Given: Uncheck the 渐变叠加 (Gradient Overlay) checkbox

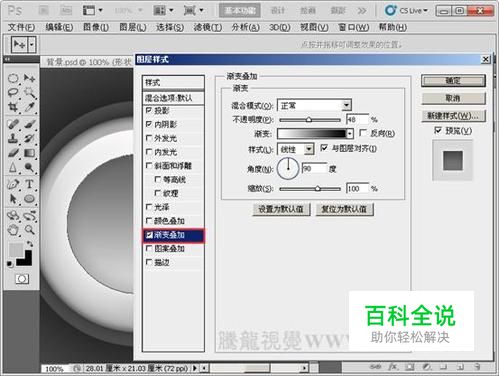Looking at the screenshot, I should coord(149,235).
